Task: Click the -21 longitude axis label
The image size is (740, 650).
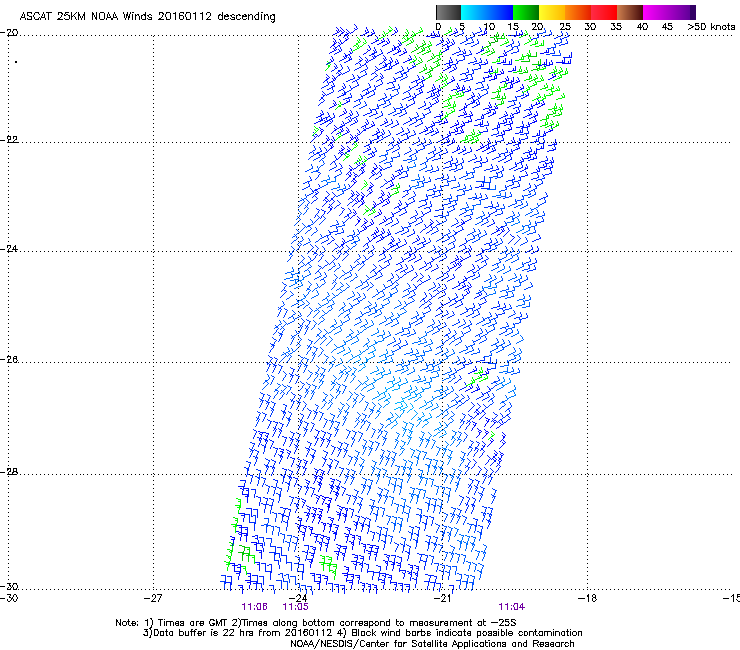Action: tap(442, 598)
